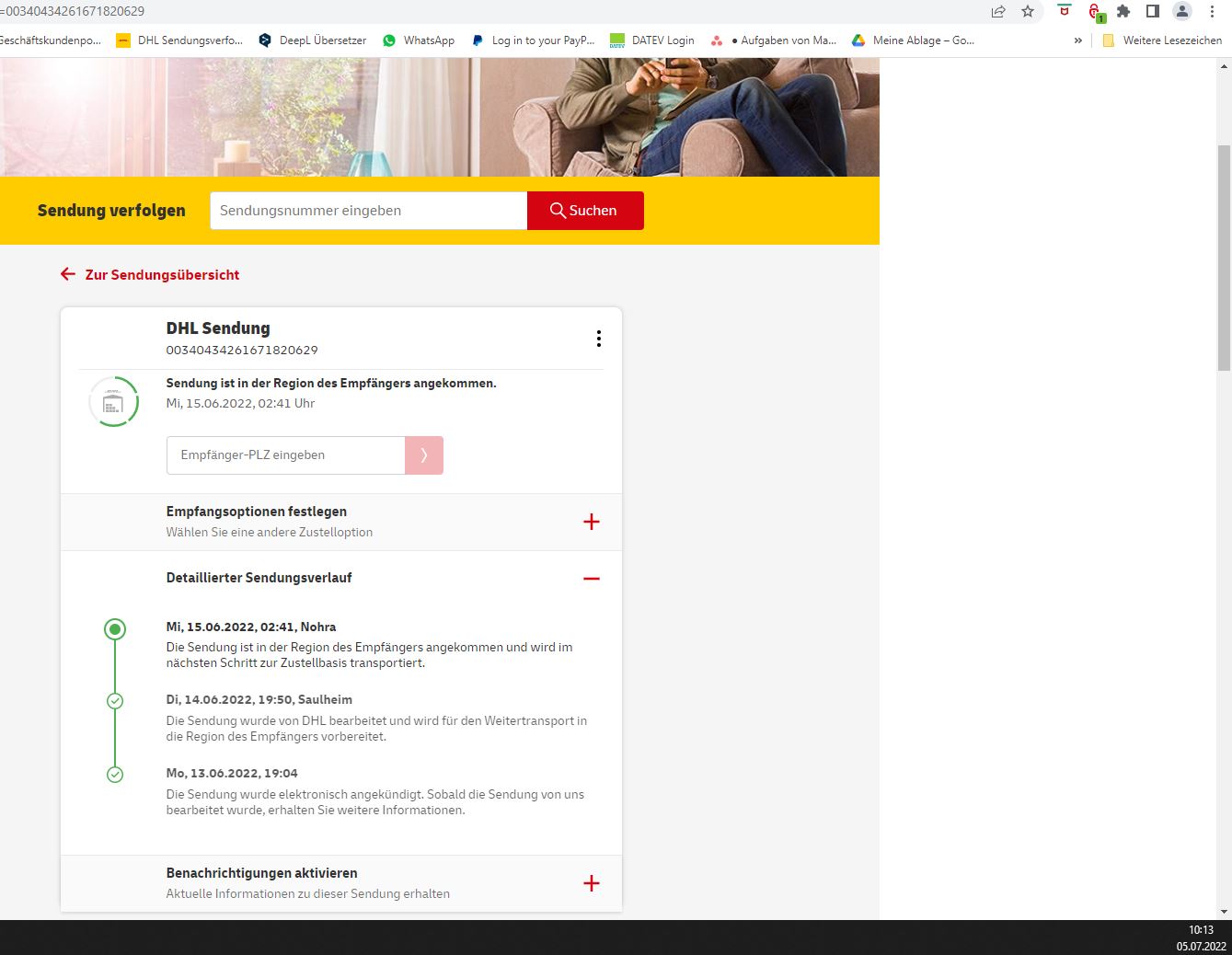Screen dimensions: 1232x955
Task: Open the three-dot menu of DHL Sendung
Action: [x=599, y=339]
